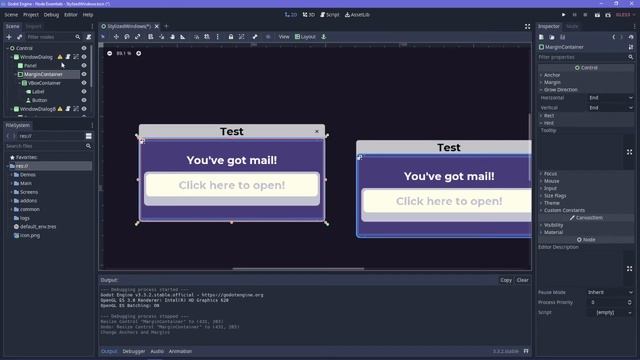Open Inspector history with the history icon
Screen dimensions: 640x360
pos(631,37)
